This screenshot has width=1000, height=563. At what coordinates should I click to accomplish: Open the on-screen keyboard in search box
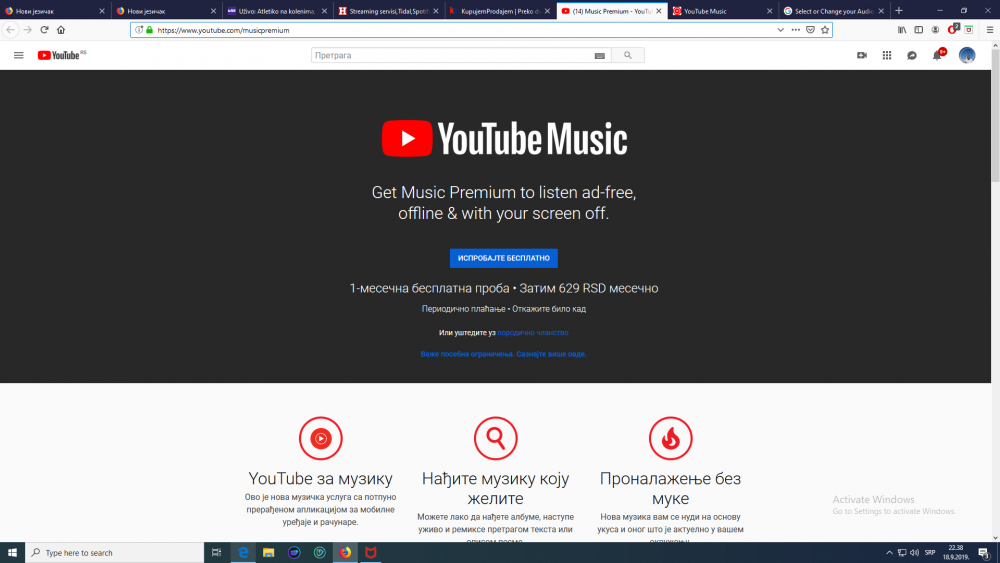(x=599, y=55)
